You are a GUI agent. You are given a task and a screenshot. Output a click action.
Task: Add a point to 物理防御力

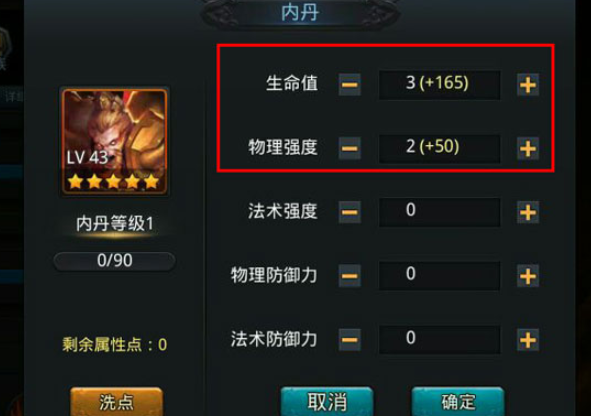click(528, 276)
